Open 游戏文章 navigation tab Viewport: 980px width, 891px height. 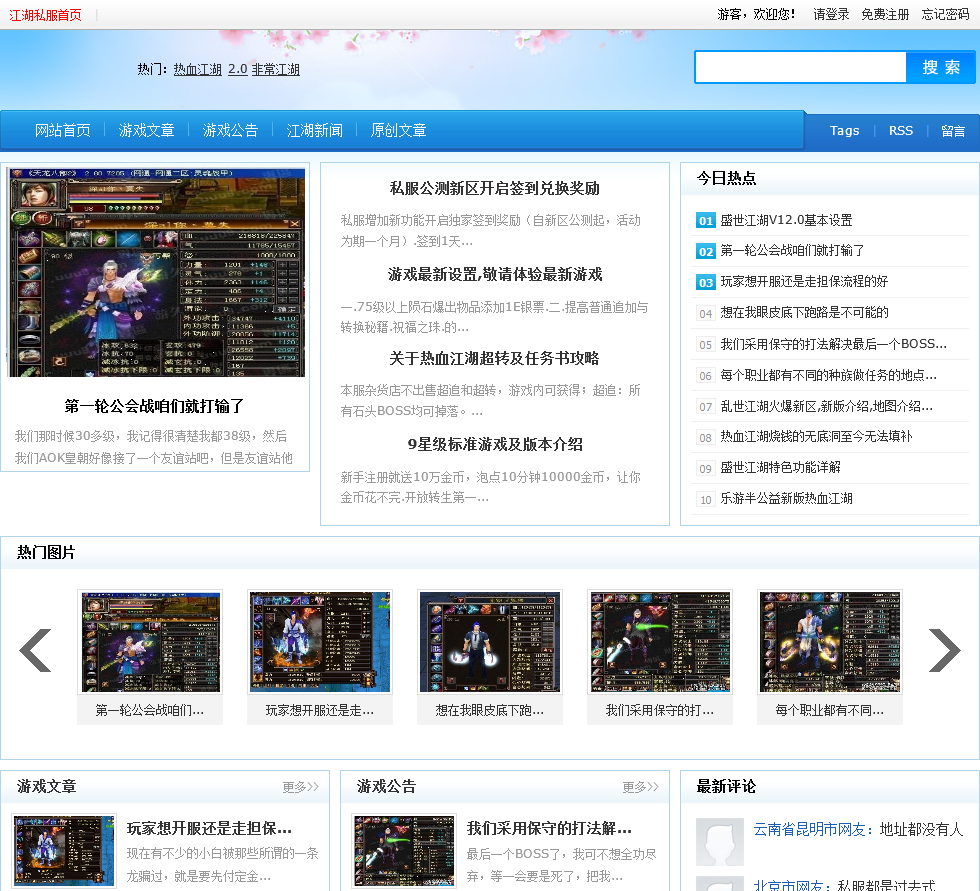(x=146, y=130)
